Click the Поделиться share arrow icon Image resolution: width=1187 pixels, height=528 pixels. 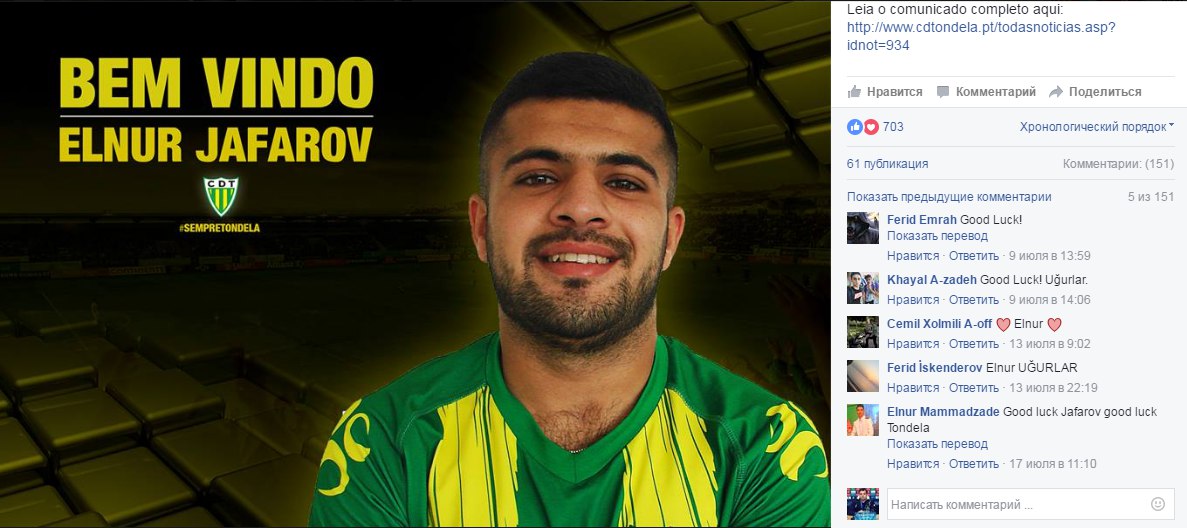(x=1055, y=92)
